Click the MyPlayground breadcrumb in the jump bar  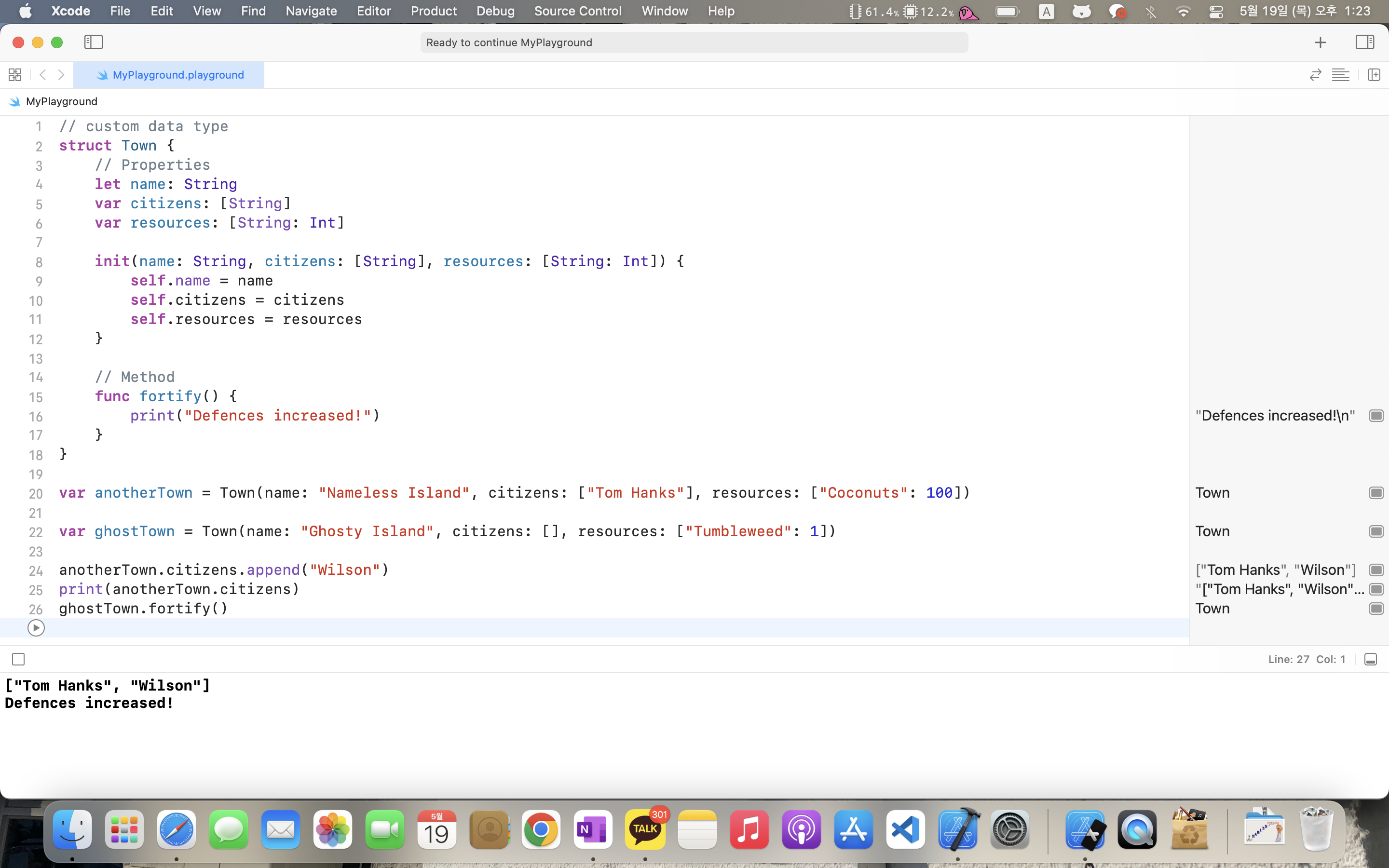click(x=61, y=102)
